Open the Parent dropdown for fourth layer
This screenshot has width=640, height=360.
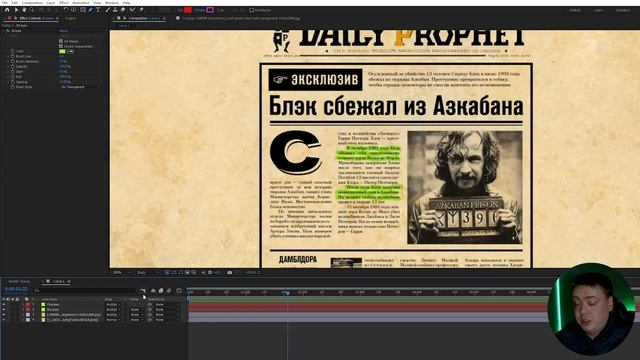tap(167, 320)
